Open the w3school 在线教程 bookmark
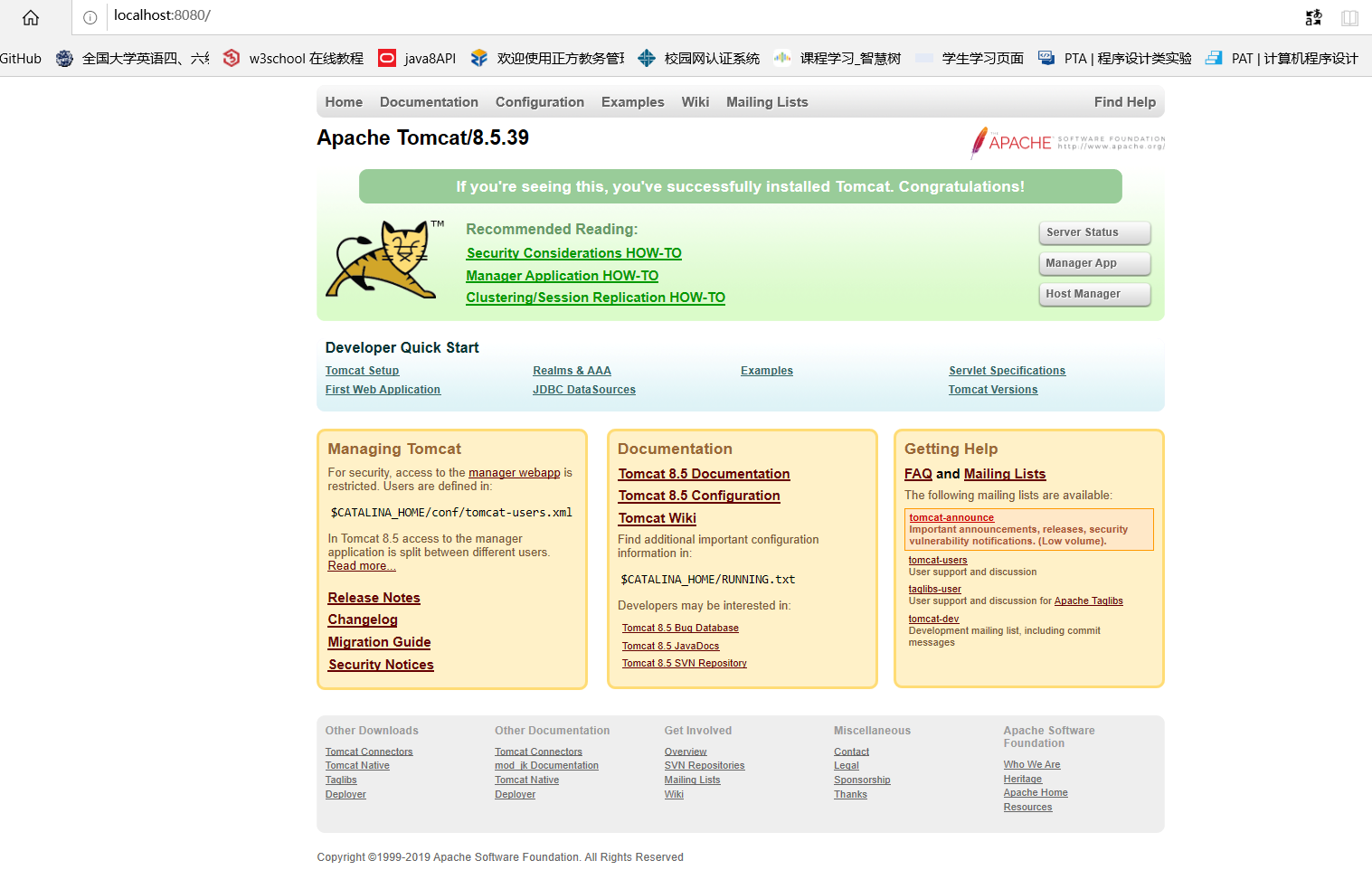Image resolution: width=1372 pixels, height=870 pixels. (x=293, y=59)
